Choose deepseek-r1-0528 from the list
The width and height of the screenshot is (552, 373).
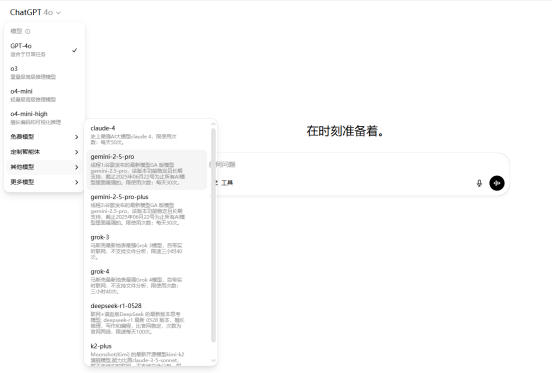click(x=147, y=319)
